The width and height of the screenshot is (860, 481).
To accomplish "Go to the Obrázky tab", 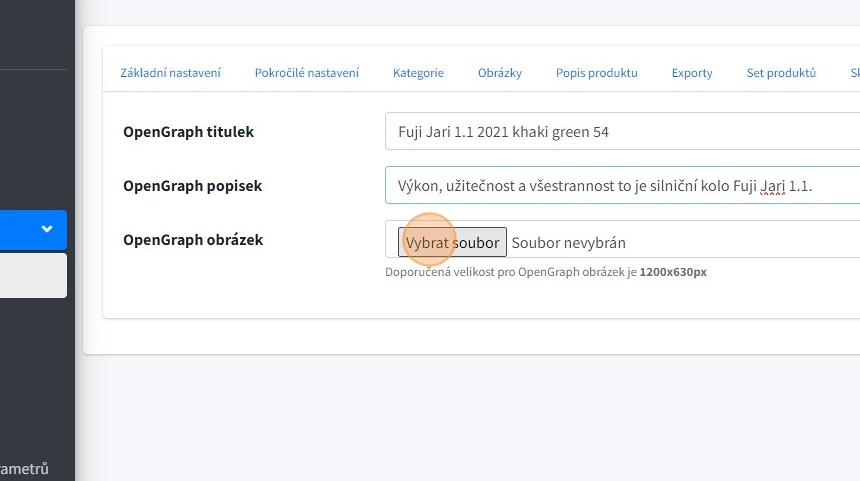I will [499, 73].
